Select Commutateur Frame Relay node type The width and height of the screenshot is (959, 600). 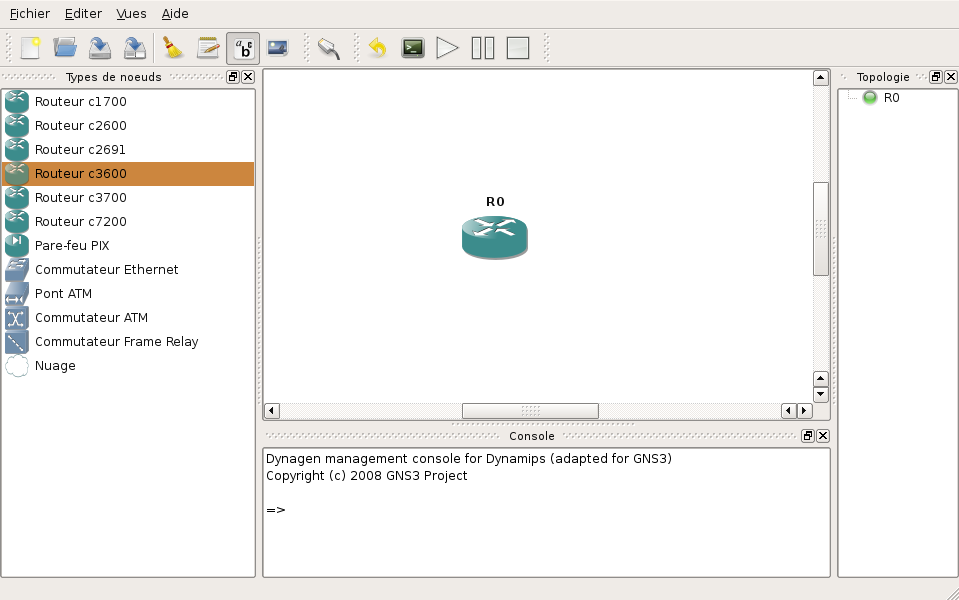point(128,341)
